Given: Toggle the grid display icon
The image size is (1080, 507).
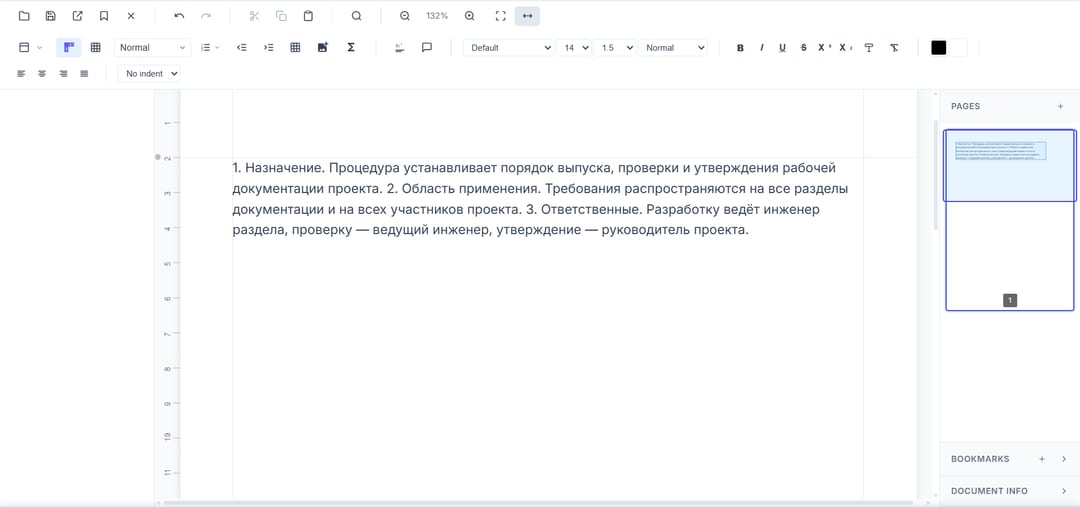Looking at the screenshot, I should [x=96, y=48].
